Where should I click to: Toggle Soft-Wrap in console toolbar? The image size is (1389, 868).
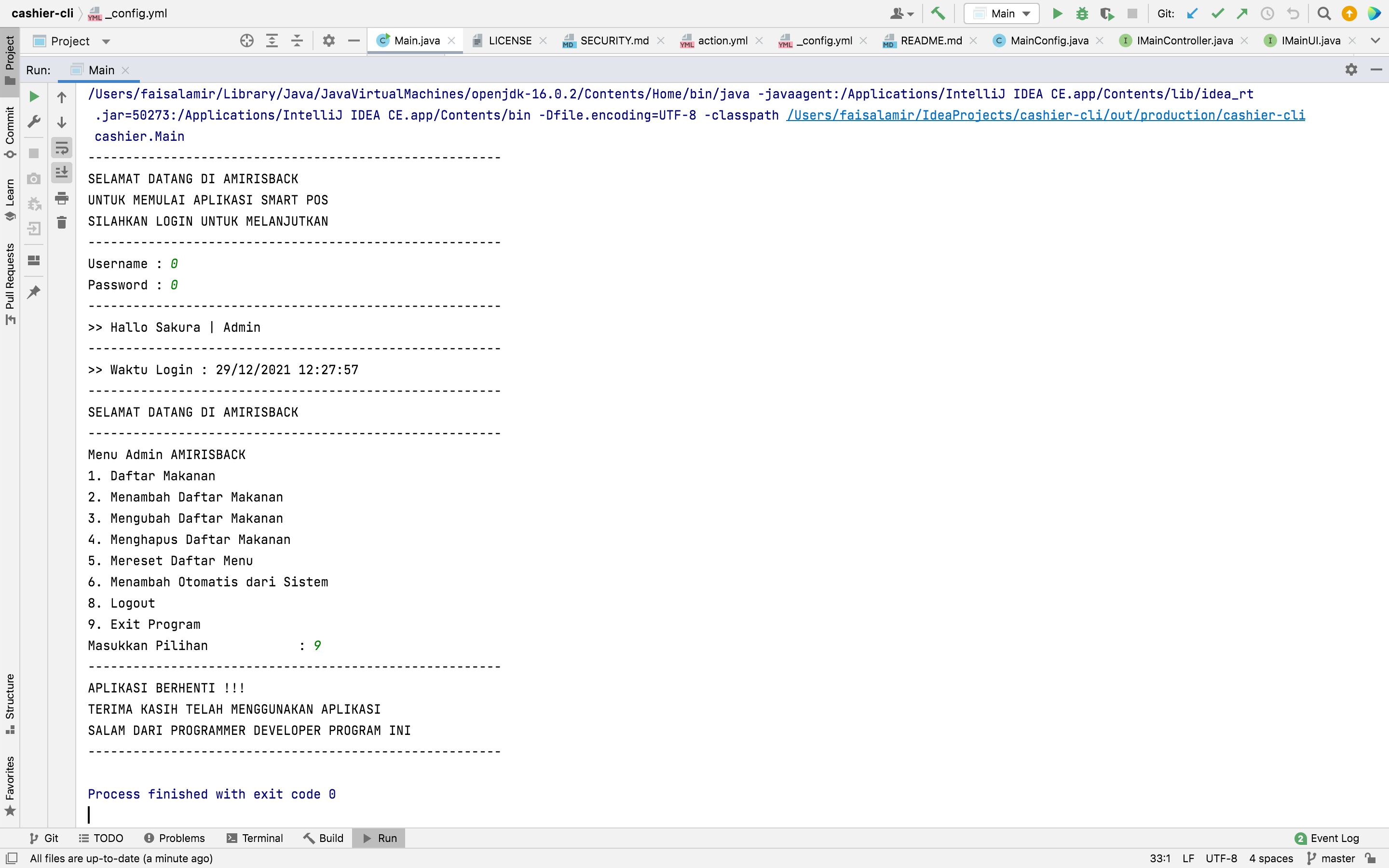coord(61,148)
